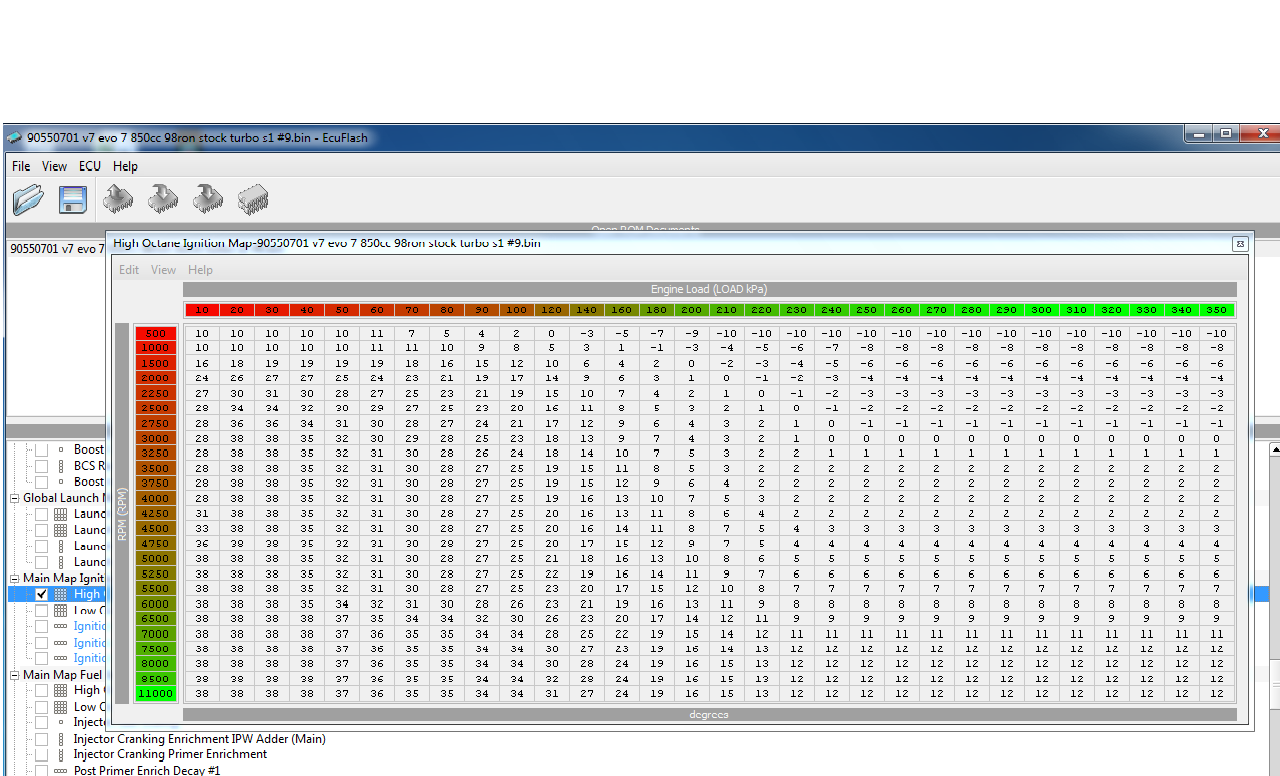Open the main window Help menu

[125, 166]
